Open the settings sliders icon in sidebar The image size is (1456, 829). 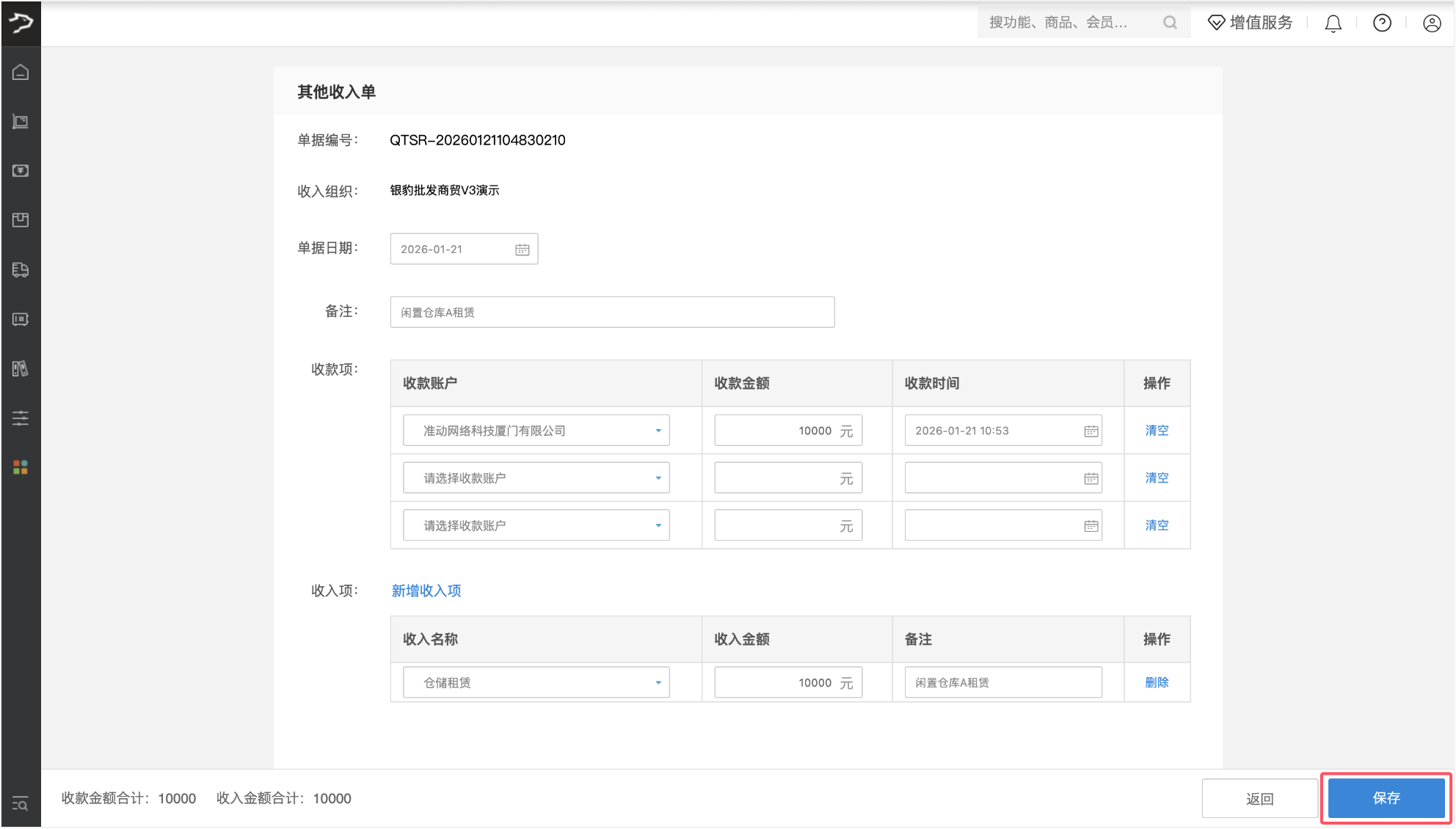click(x=21, y=418)
